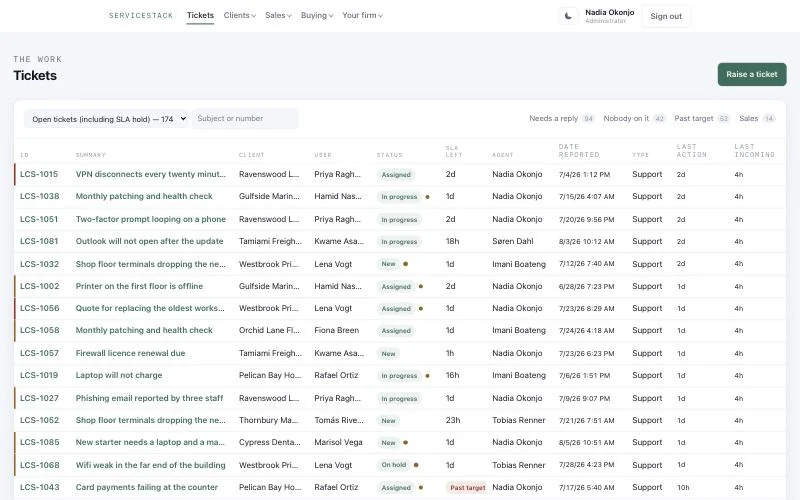Sort by Last Incoming column header
Image resolution: width=800 pixels, height=500 pixels.
[754, 151]
